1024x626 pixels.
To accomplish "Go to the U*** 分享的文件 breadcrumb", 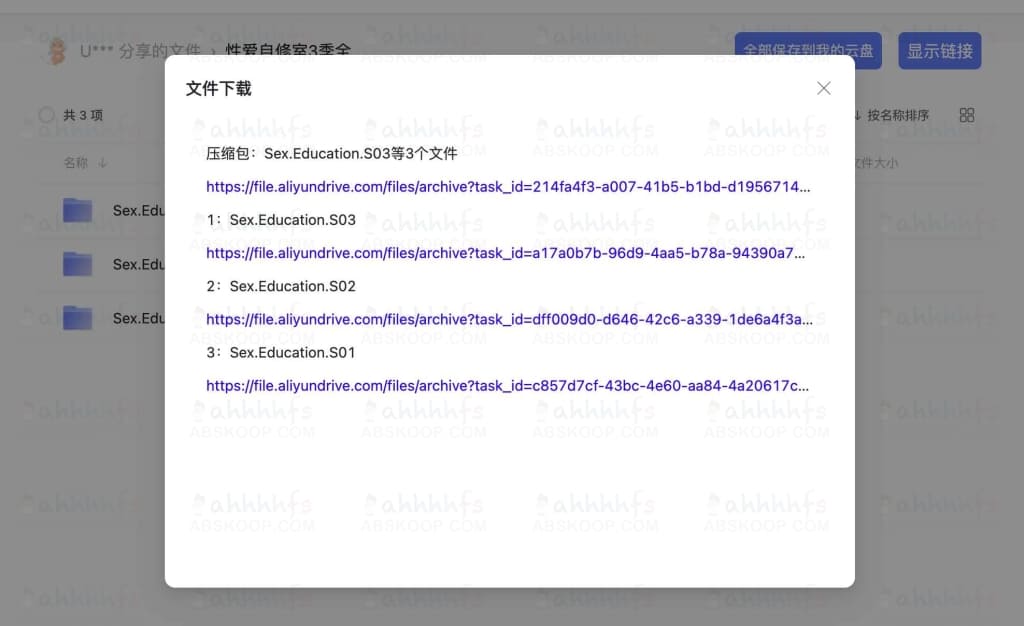I will click(x=140, y=51).
